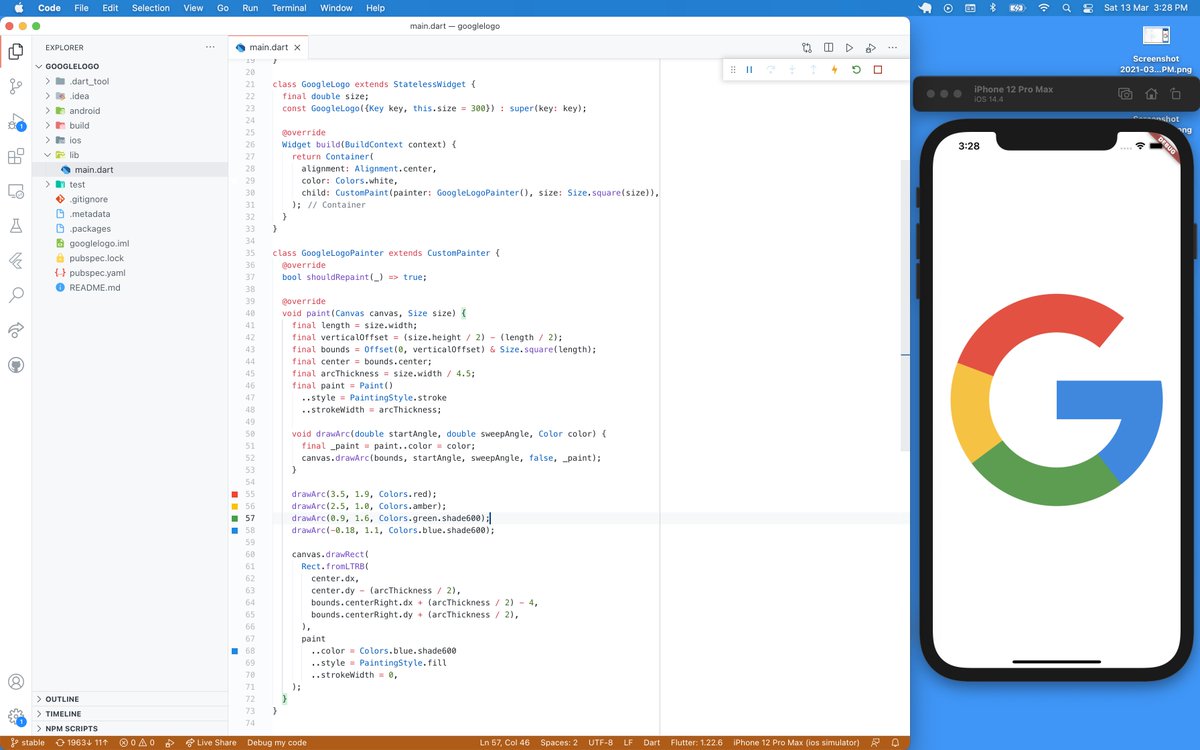The height and width of the screenshot is (750, 1200).
Task: Open the Testing beaker view
Action: tap(16, 226)
